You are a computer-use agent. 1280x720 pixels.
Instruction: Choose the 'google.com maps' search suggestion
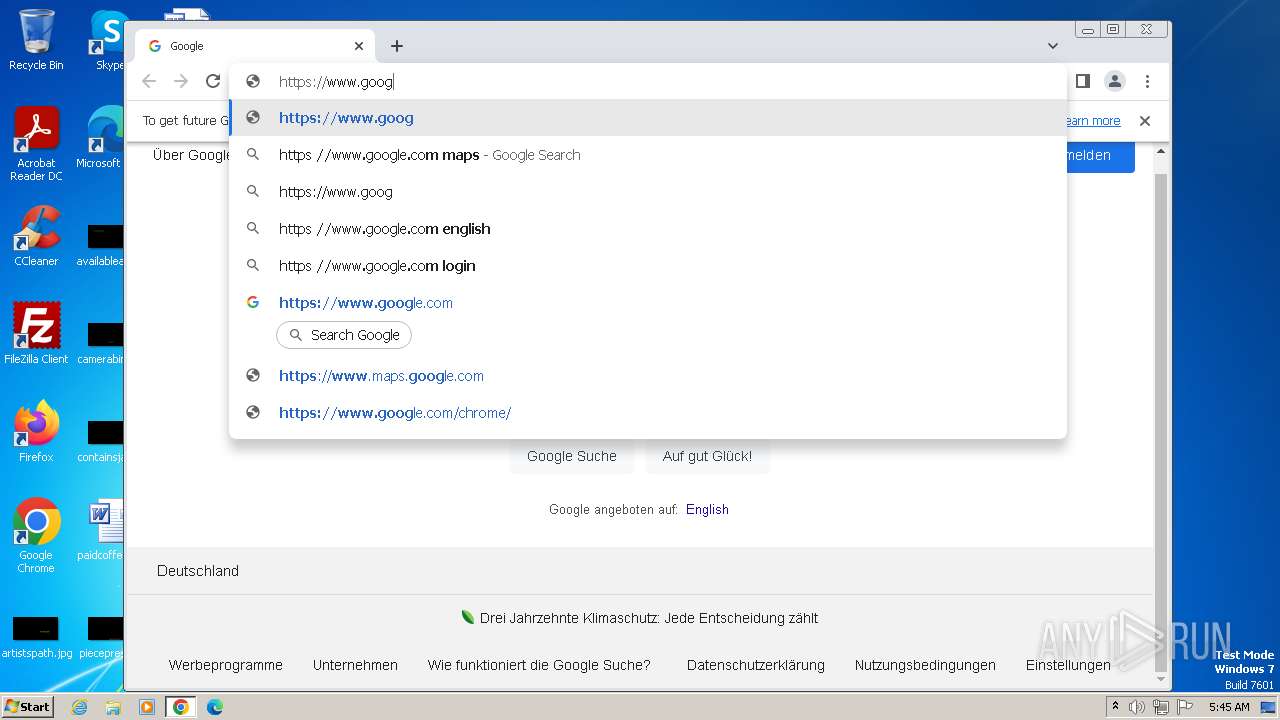(648, 155)
